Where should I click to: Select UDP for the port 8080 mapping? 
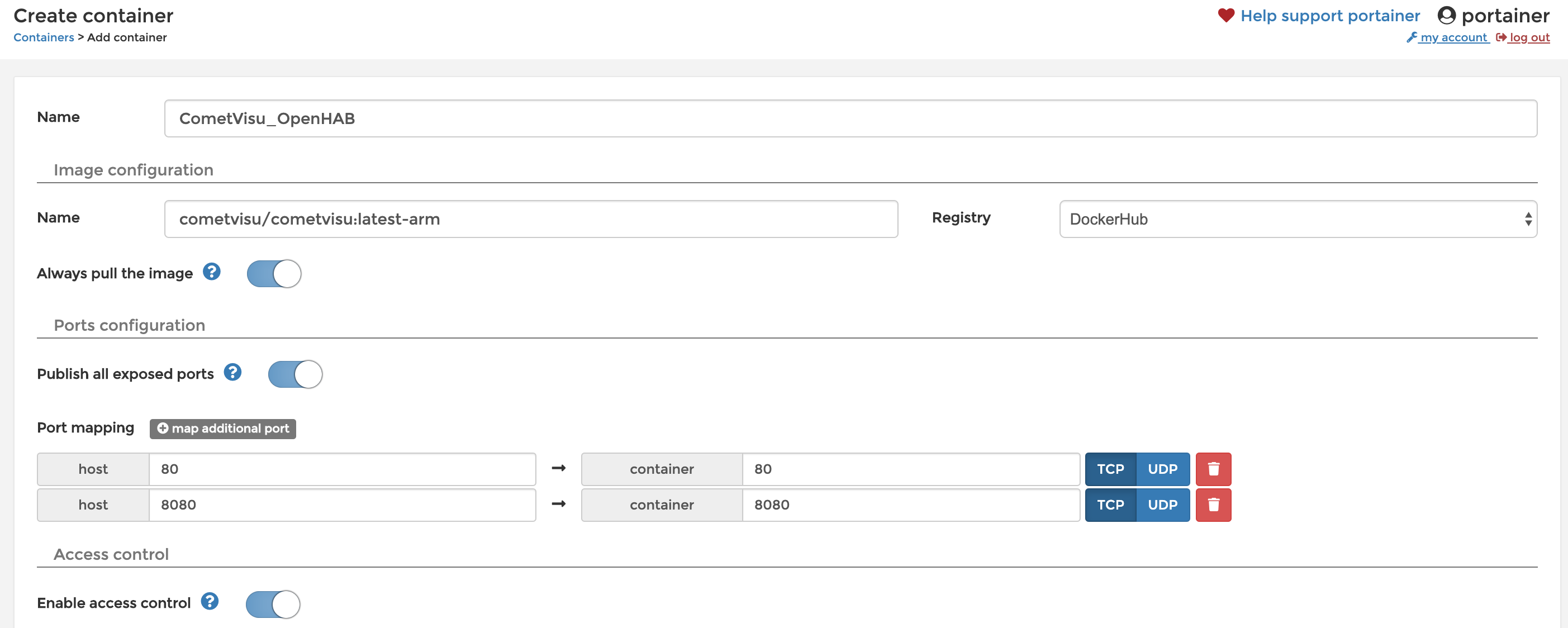(1163, 505)
